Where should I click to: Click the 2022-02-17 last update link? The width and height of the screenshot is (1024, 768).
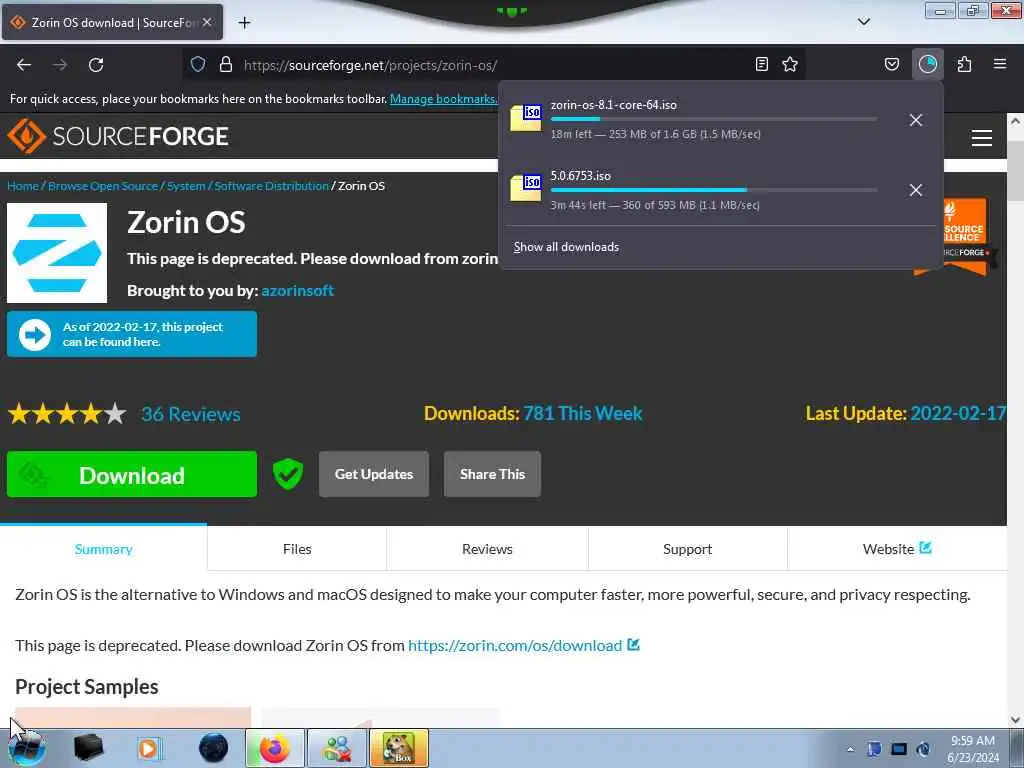coord(958,413)
